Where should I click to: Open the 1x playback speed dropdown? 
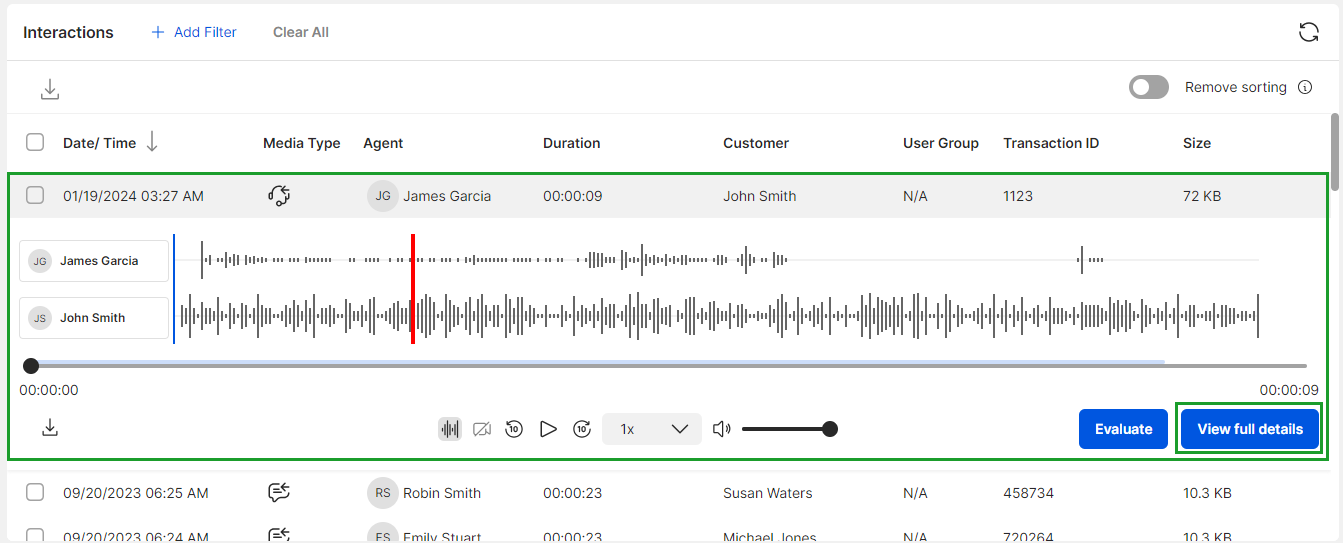(x=652, y=429)
